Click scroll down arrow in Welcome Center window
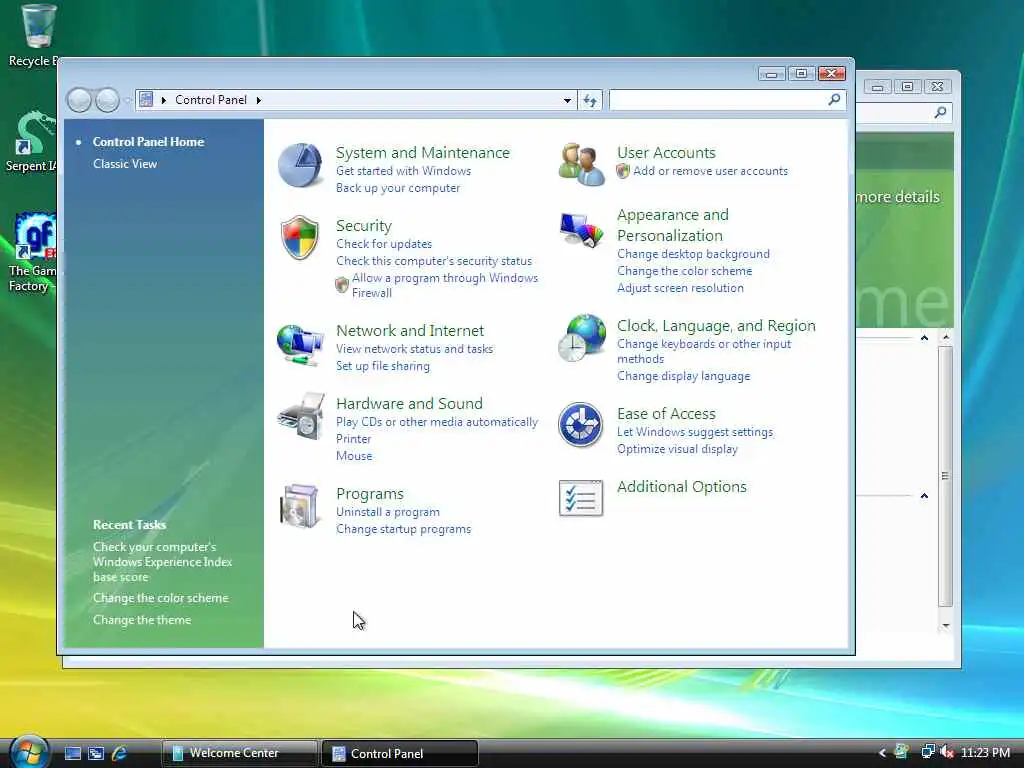Image resolution: width=1024 pixels, height=768 pixels. coord(946,626)
